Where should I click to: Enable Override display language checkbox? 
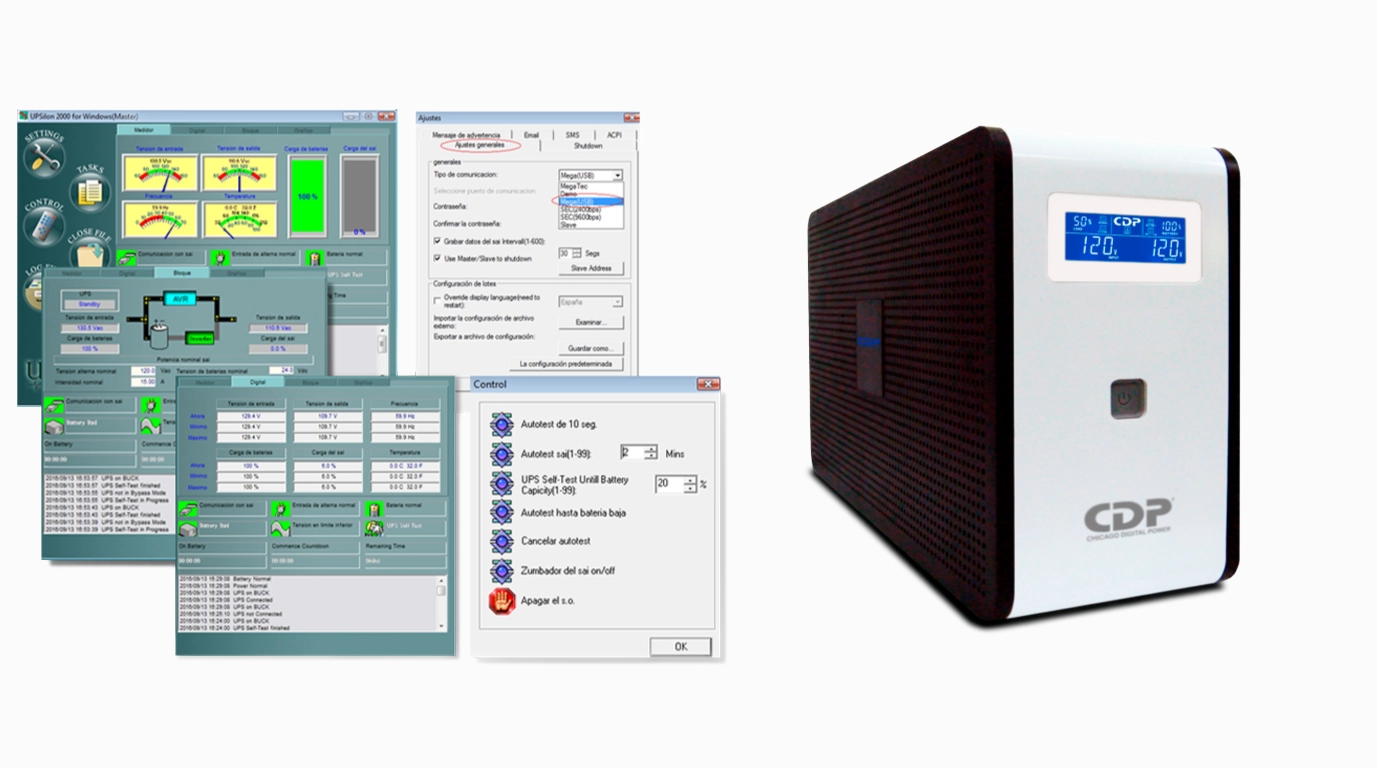438,299
